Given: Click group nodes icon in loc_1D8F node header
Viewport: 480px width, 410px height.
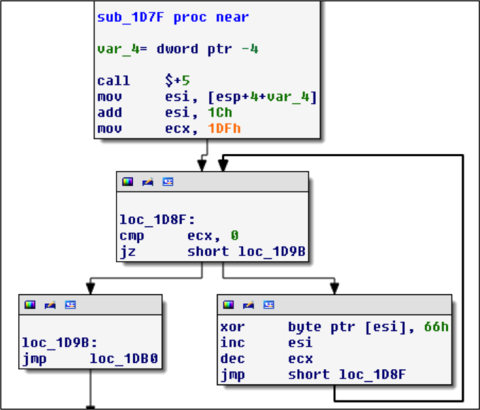Looking at the screenshot, I should click(x=168, y=182).
